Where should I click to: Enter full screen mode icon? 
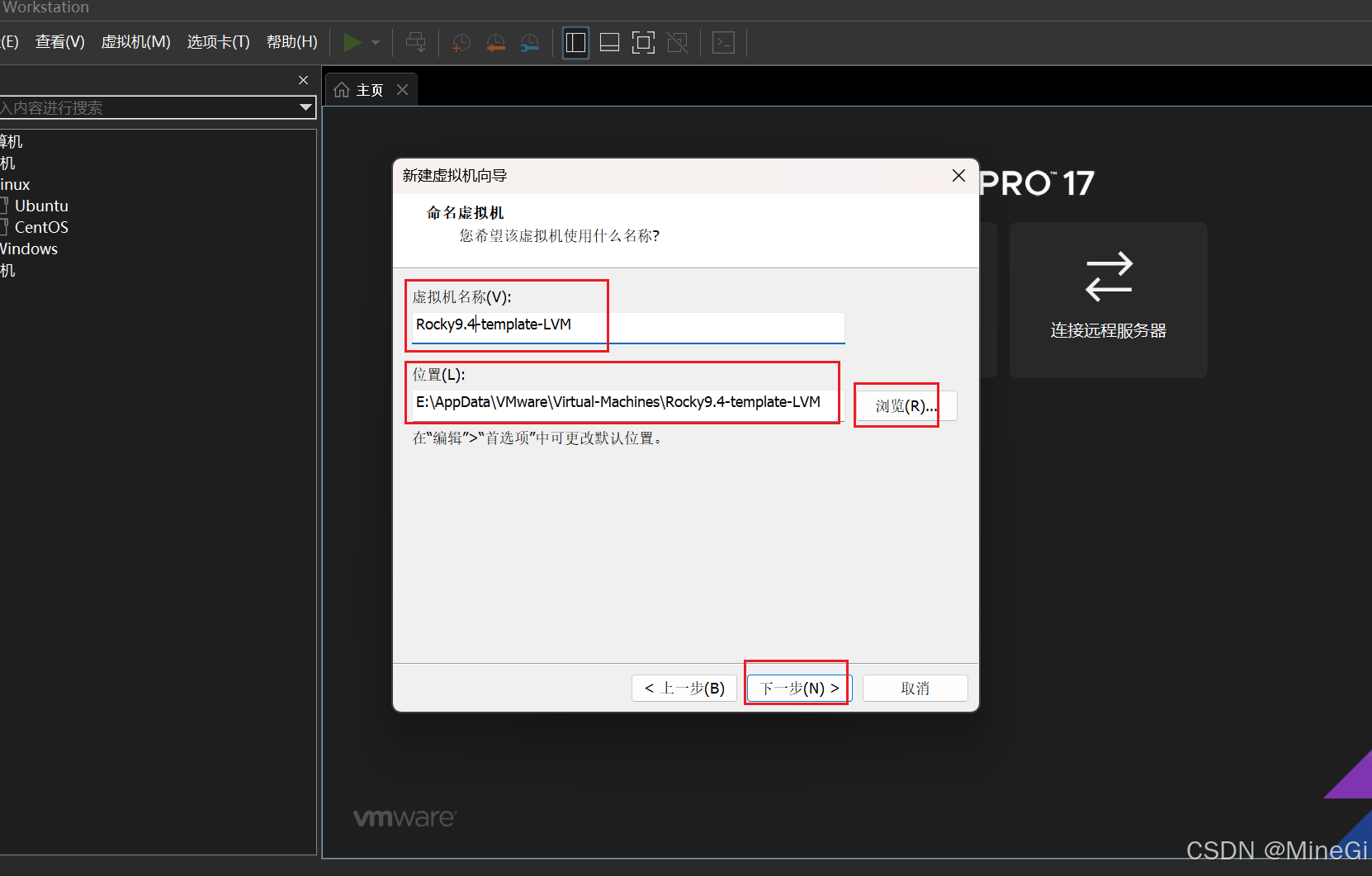(643, 42)
